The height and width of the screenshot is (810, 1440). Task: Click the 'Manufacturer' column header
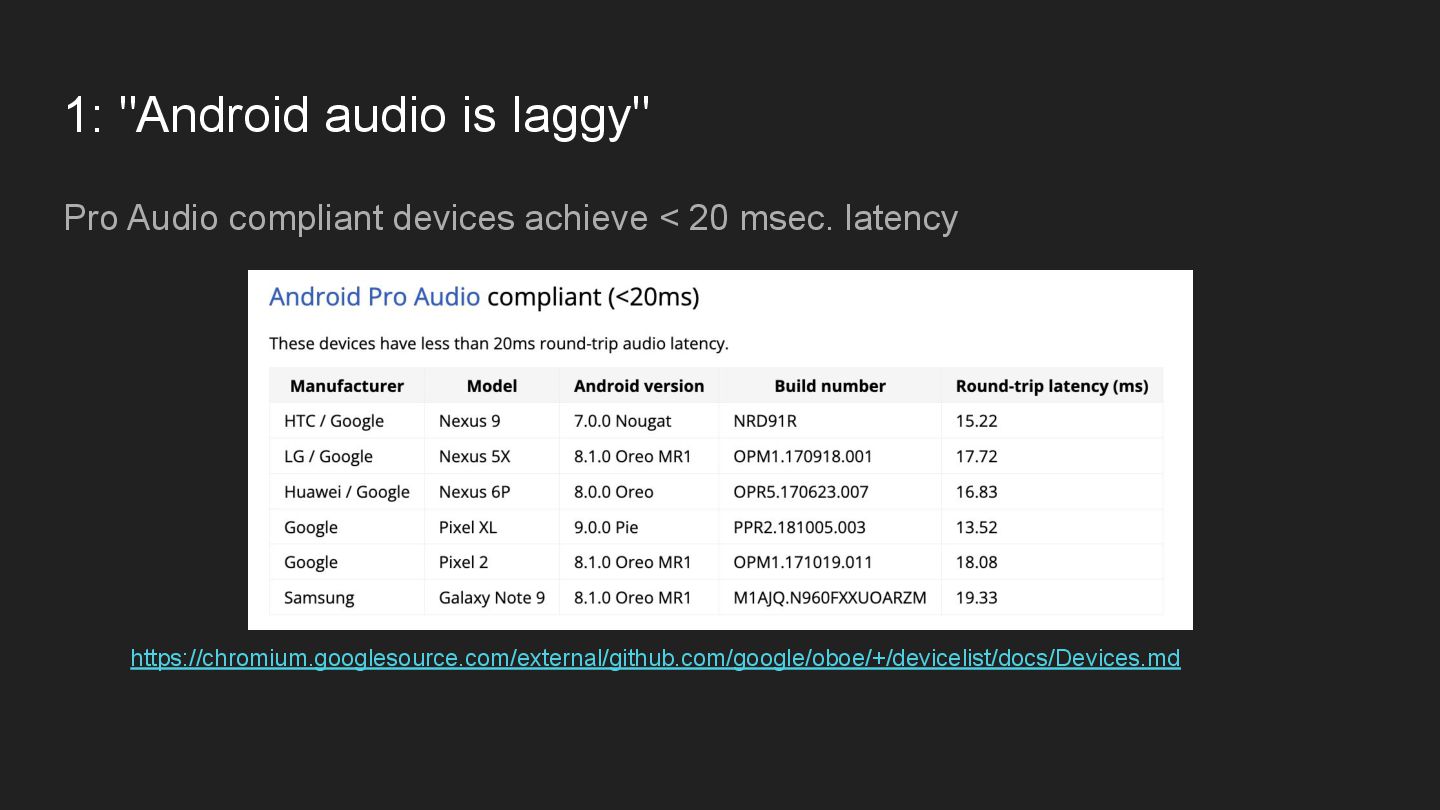point(347,386)
